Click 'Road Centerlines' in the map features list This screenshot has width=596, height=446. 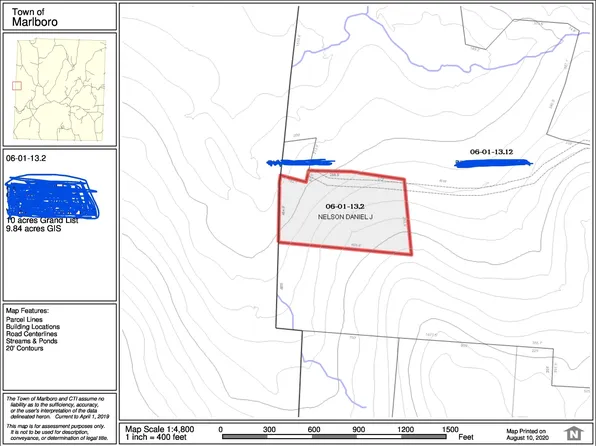[x=31, y=334]
